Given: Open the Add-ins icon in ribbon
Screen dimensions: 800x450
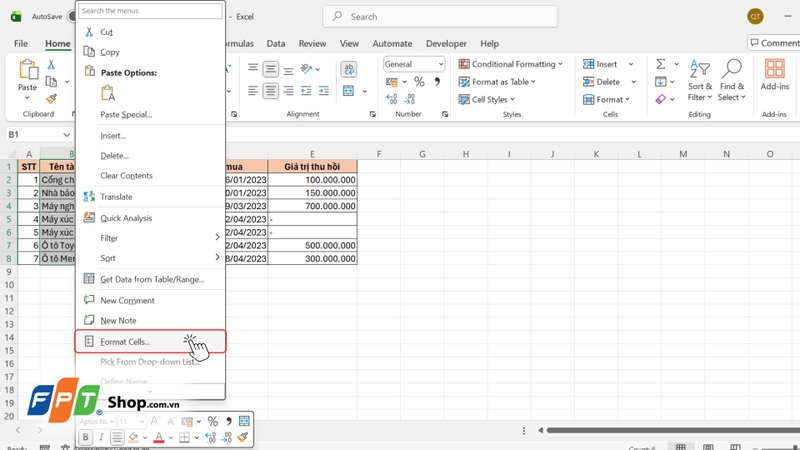Looking at the screenshot, I should 774,75.
